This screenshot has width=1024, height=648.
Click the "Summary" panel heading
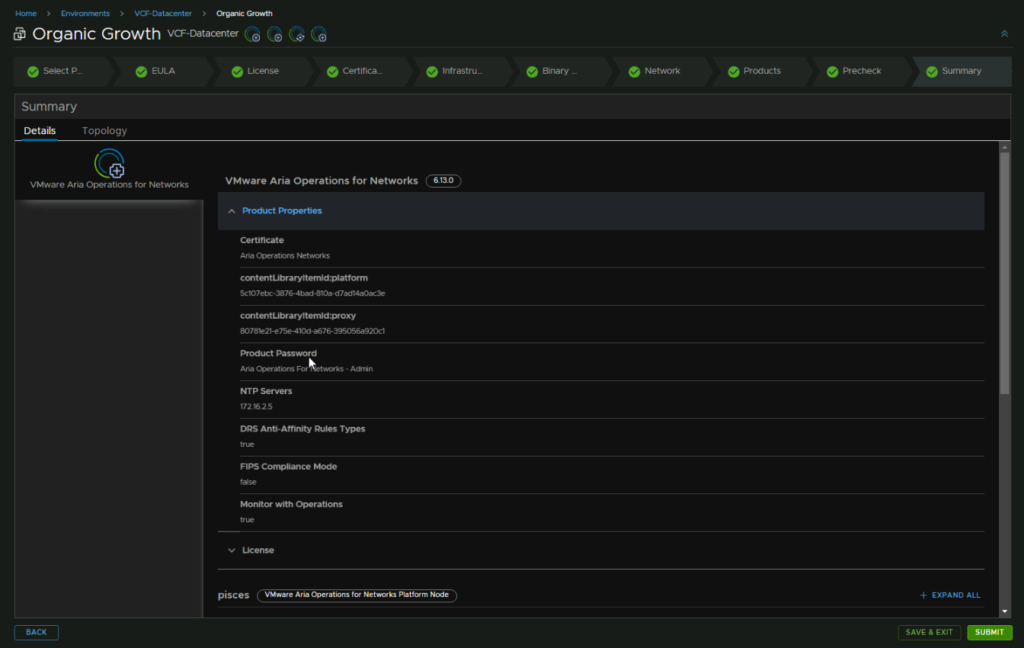tap(49, 106)
